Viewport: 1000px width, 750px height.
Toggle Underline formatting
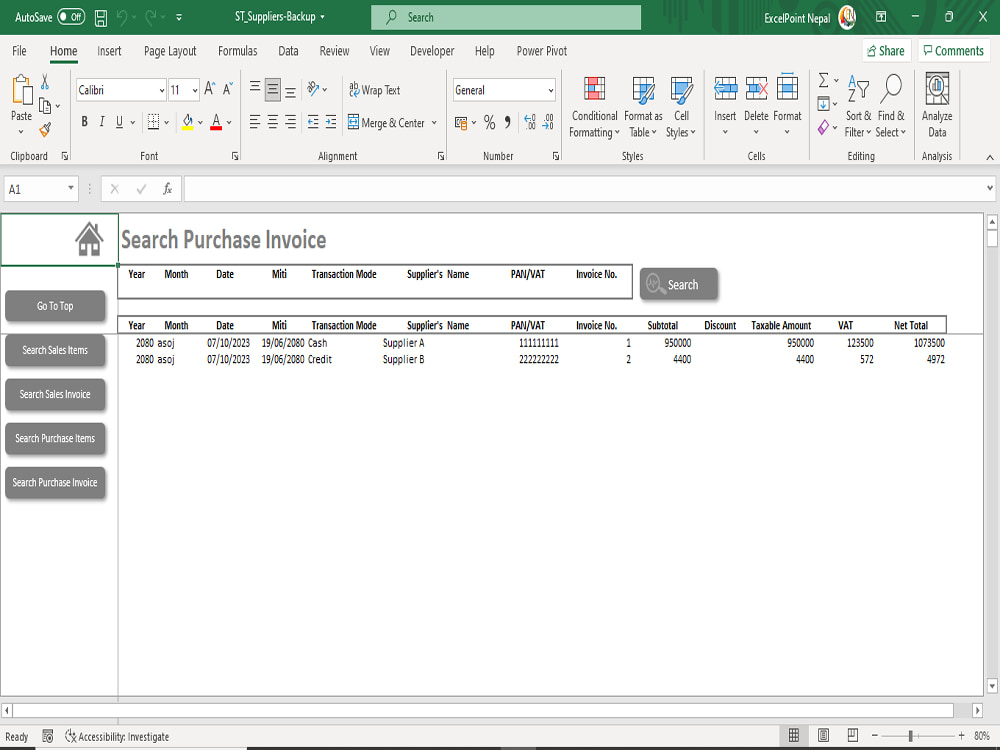coord(119,122)
